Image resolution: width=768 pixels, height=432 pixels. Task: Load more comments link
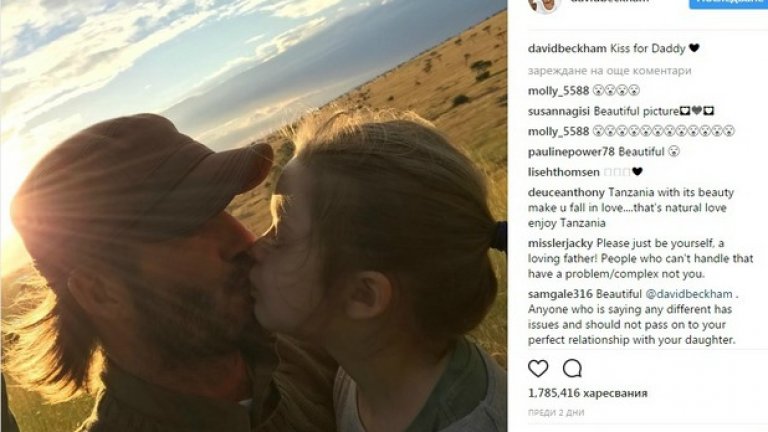(609, 71)
